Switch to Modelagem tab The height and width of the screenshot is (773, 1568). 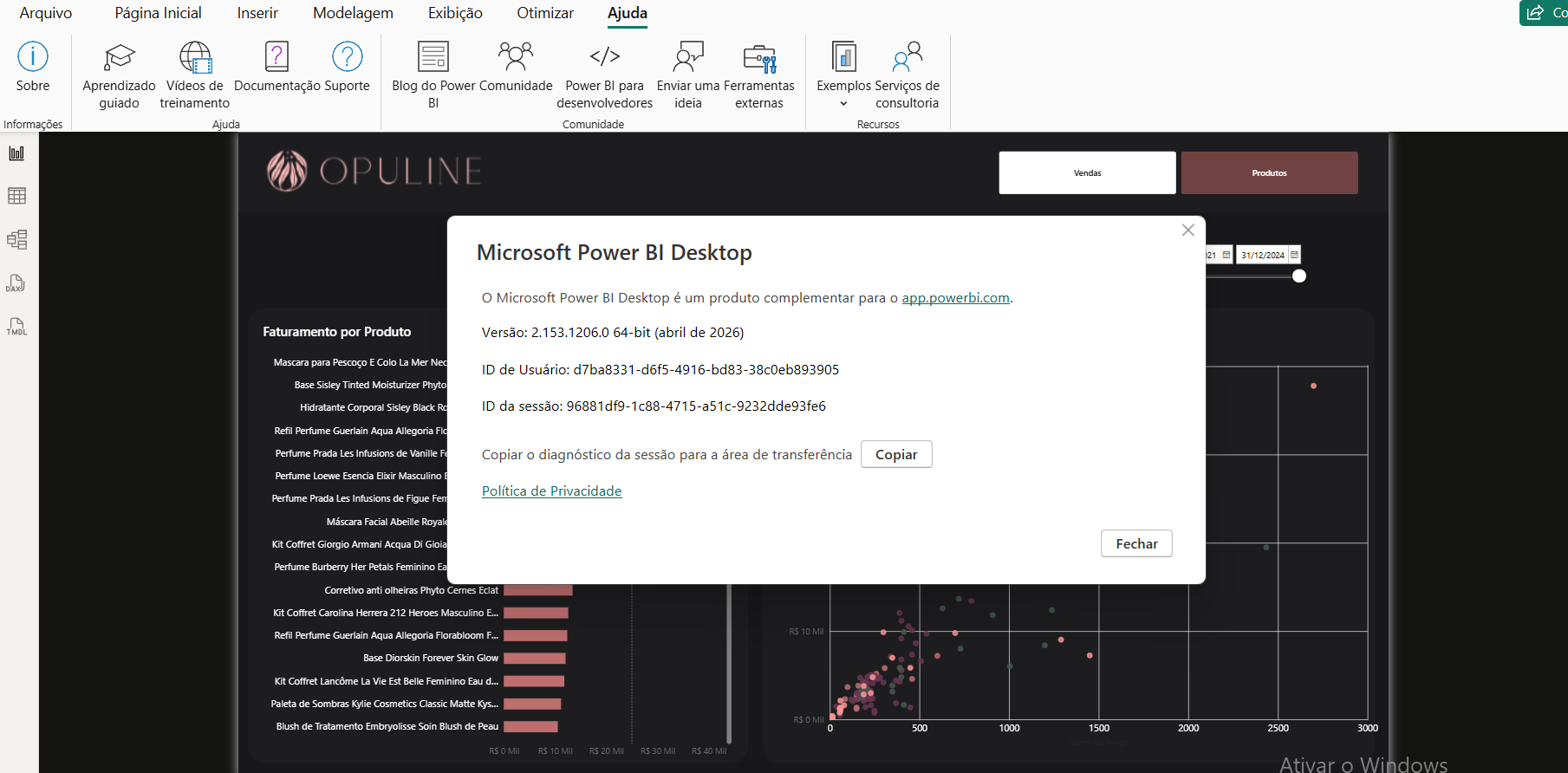[353, 13]
